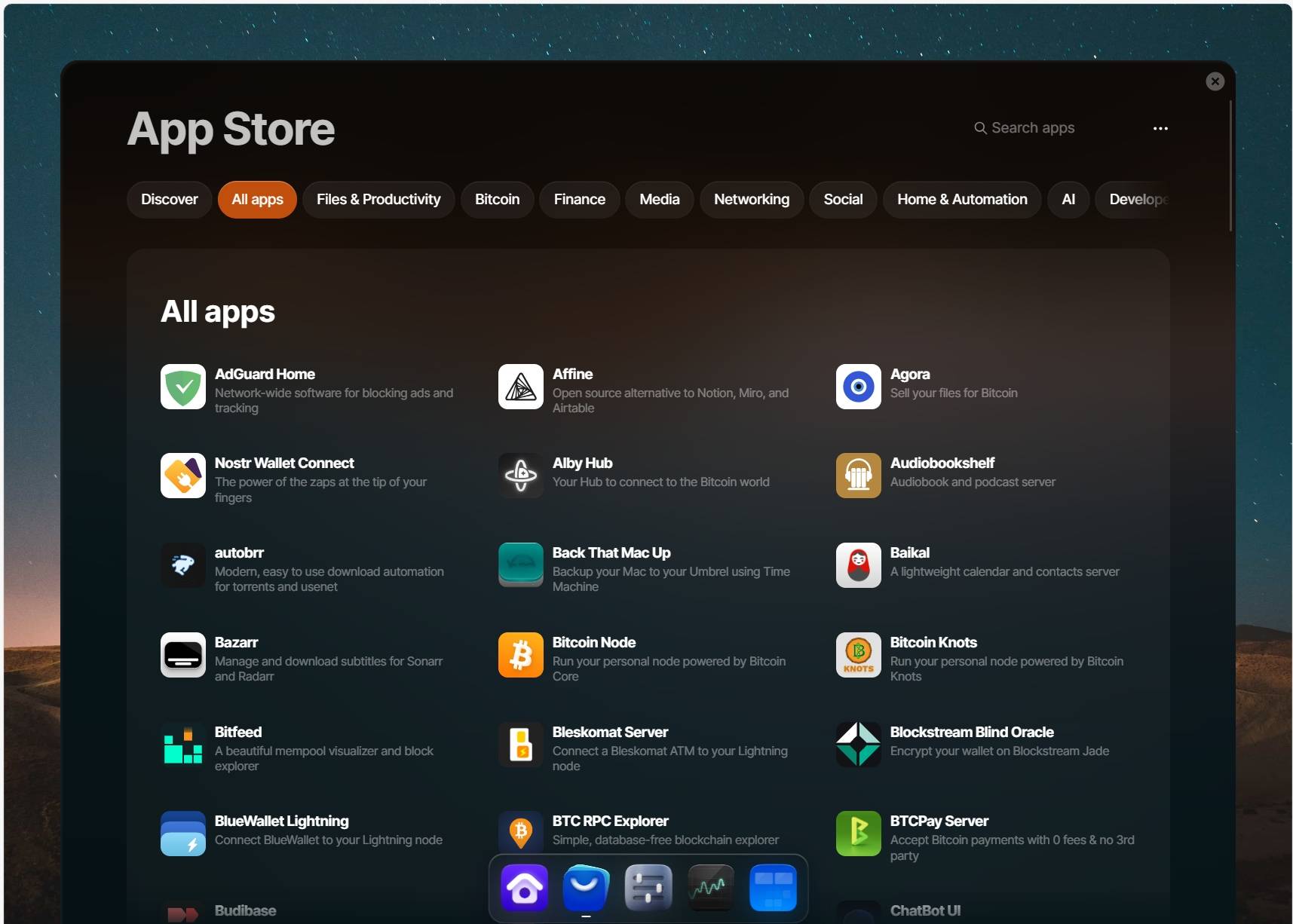Open the Blockstream Blind Oracle title
The height and width of the screenshot is (924, 1293).
click(x=972, y=732)
